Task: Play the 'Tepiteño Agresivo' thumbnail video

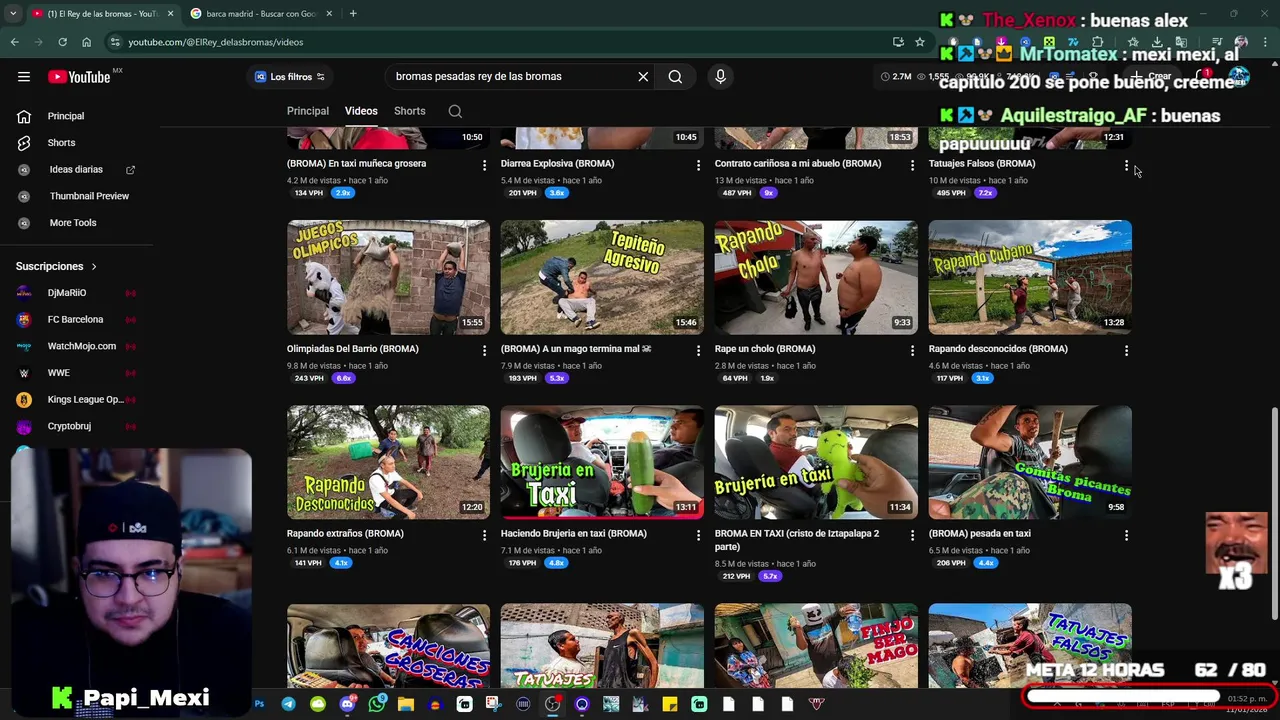Action: pyautogui.click(x=602, y=277)
